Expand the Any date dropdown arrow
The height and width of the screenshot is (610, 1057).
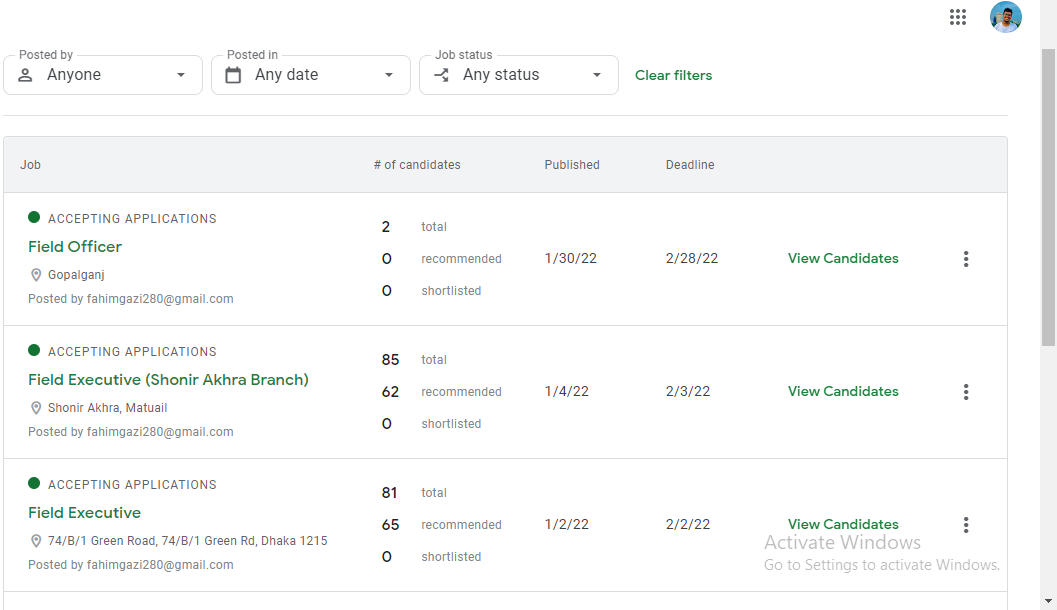pos(389,75)
